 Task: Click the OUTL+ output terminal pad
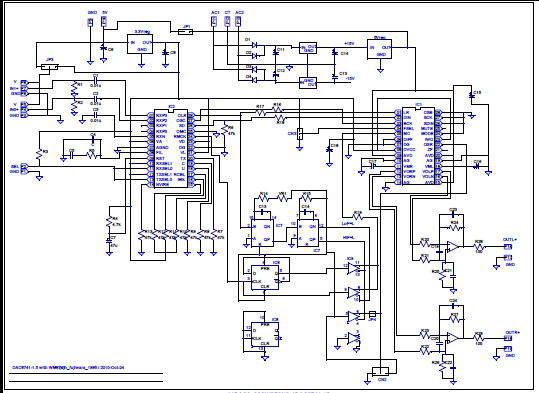pos(508,247)
